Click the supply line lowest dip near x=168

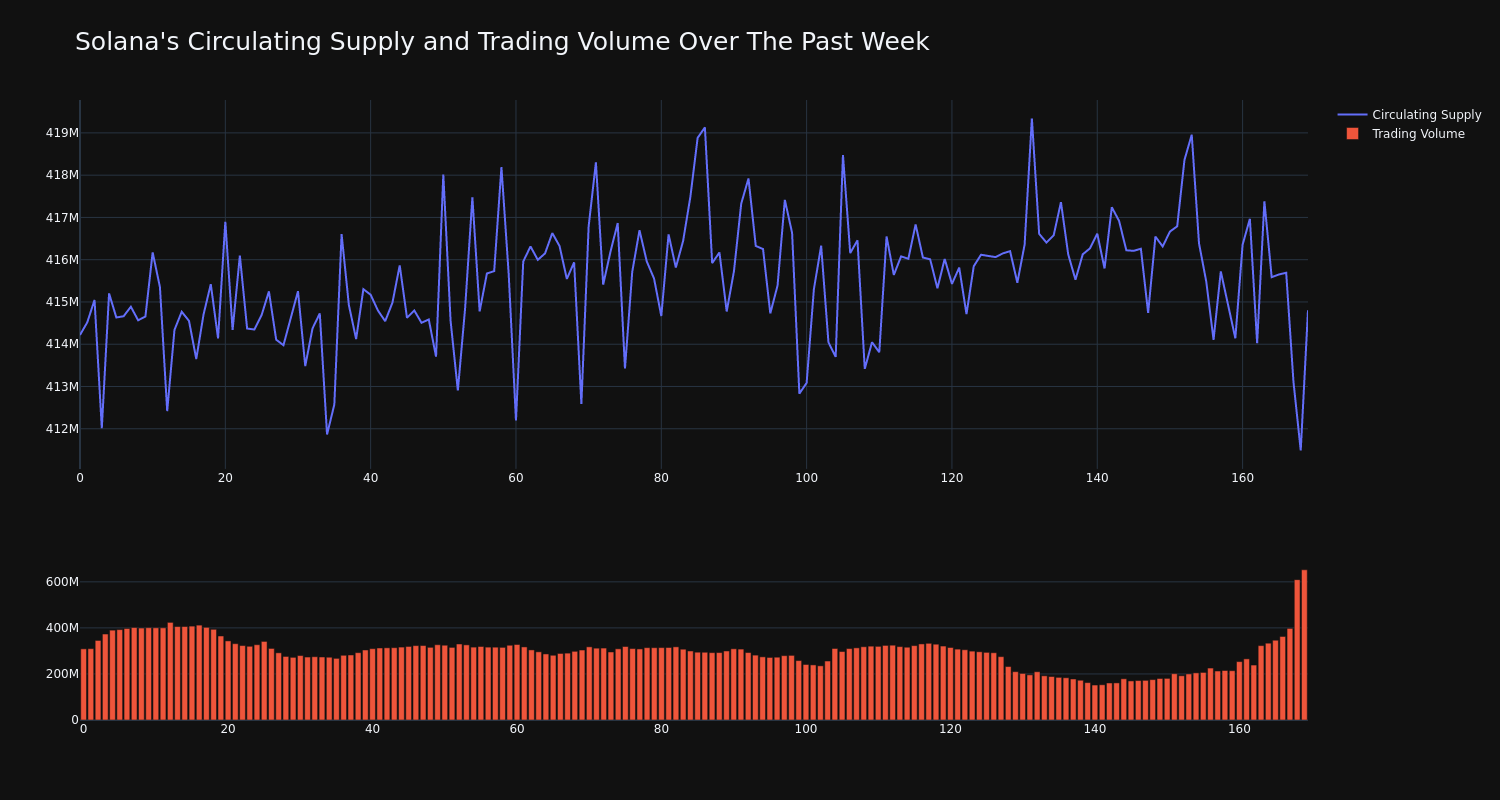[x=1300, y=450]
